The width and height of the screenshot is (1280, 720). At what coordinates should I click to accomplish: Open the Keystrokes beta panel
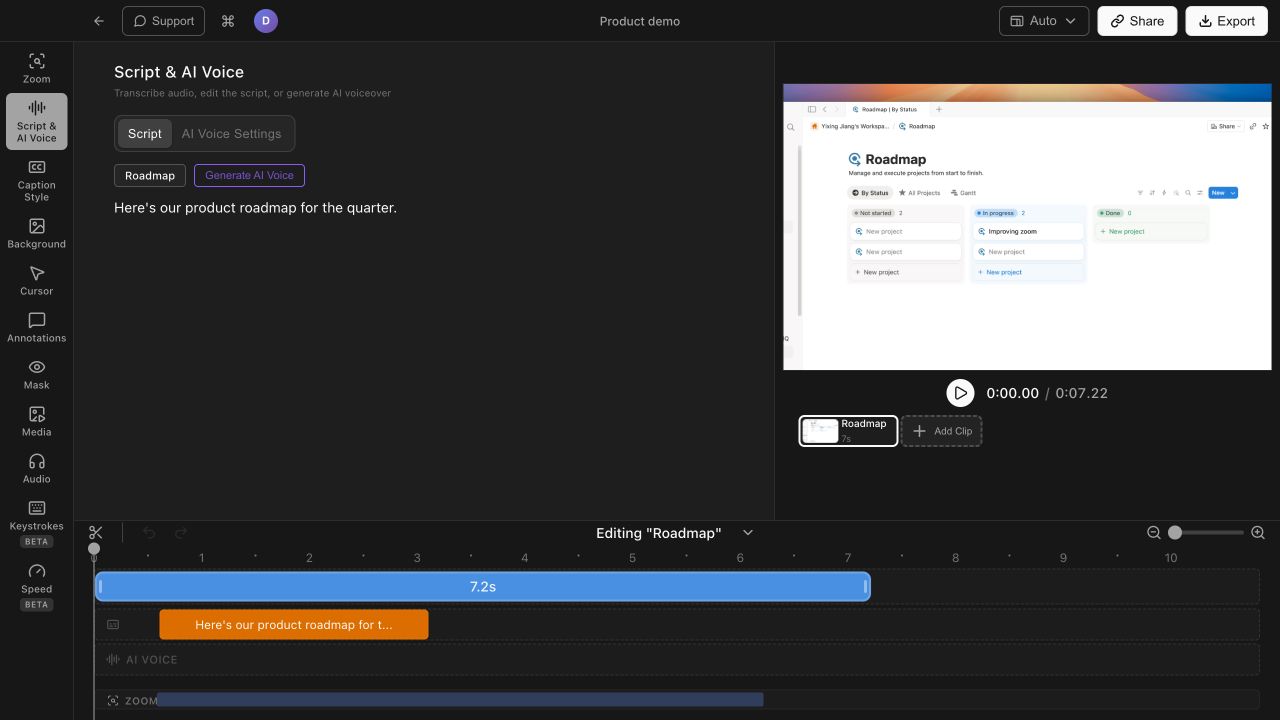tap(37, 522)
